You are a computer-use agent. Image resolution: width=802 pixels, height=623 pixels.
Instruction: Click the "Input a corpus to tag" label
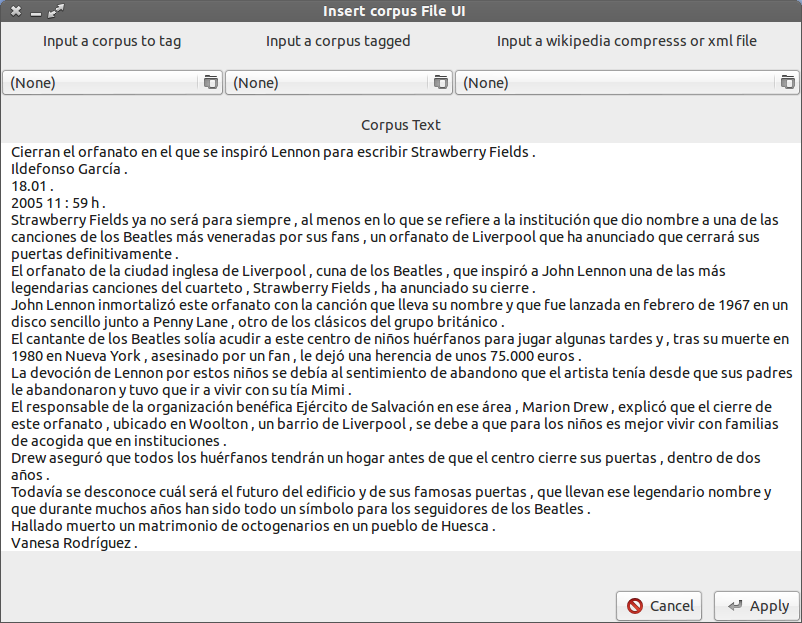click(112, 42)
